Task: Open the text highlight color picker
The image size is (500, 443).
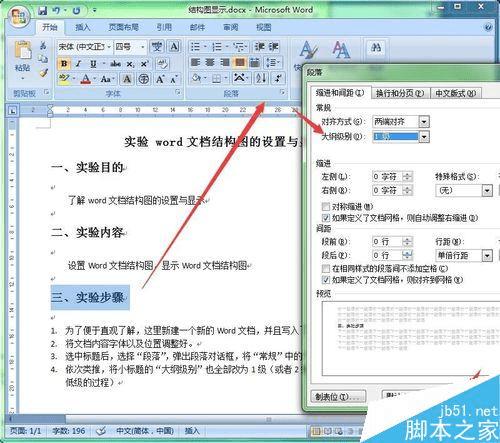Action: tap(73, 79)
